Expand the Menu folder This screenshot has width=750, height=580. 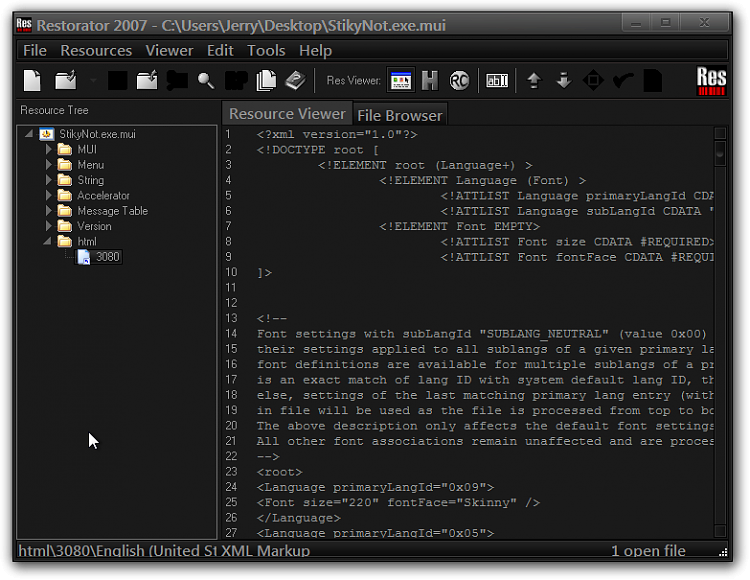tap(48, 164)
